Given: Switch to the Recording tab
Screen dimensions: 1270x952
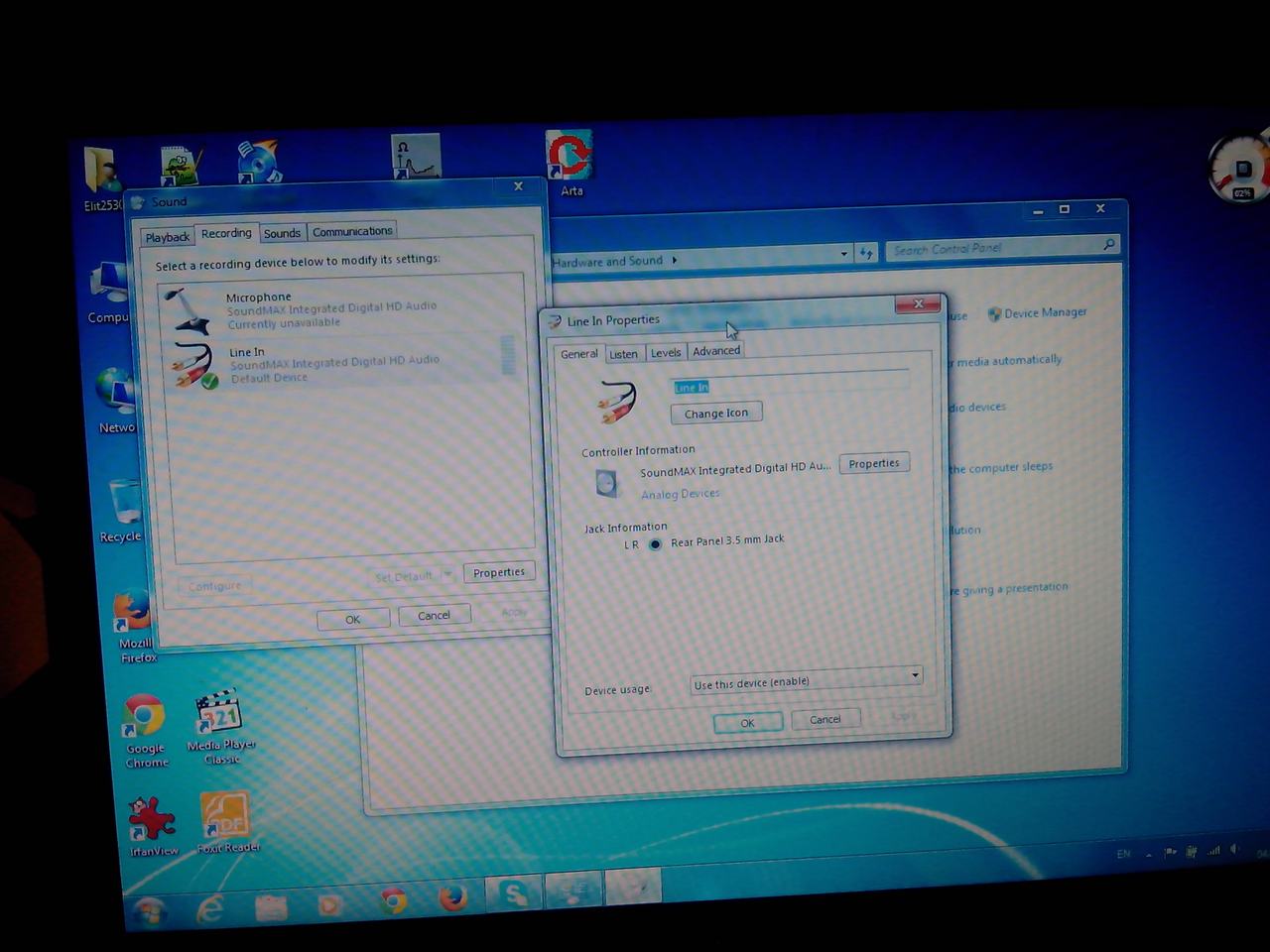Looking at the screenshot, I should point(226,233).
